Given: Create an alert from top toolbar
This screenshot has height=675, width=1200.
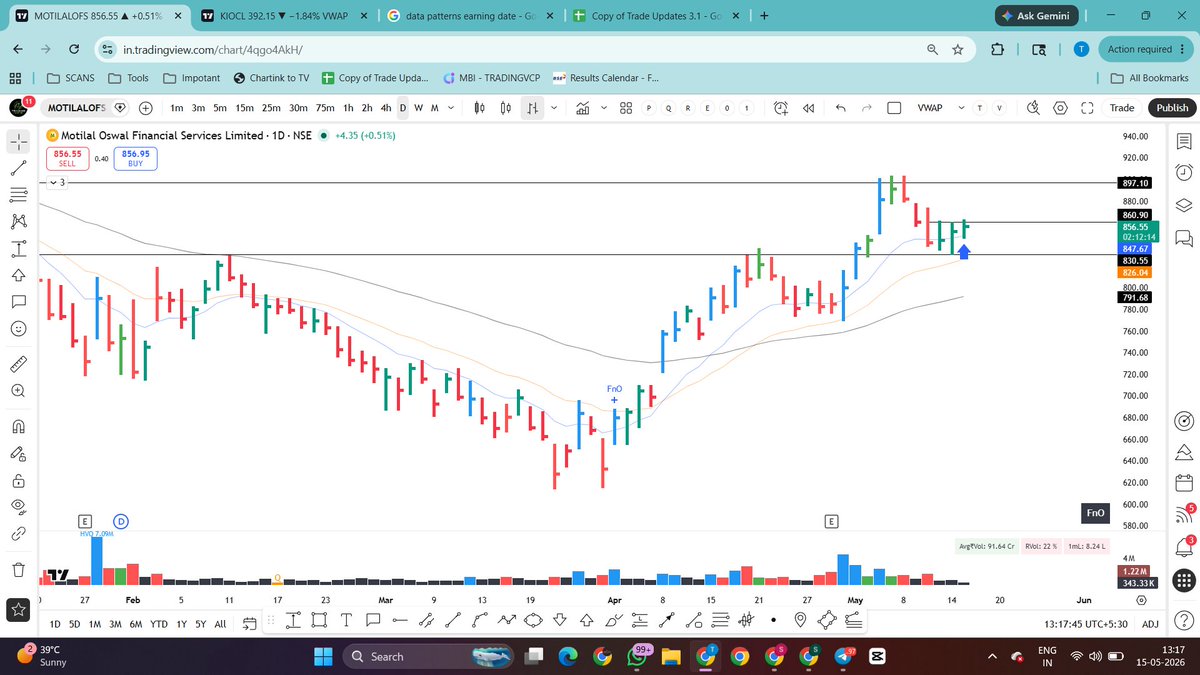Looking at the screenshot, I should (781, 108).
